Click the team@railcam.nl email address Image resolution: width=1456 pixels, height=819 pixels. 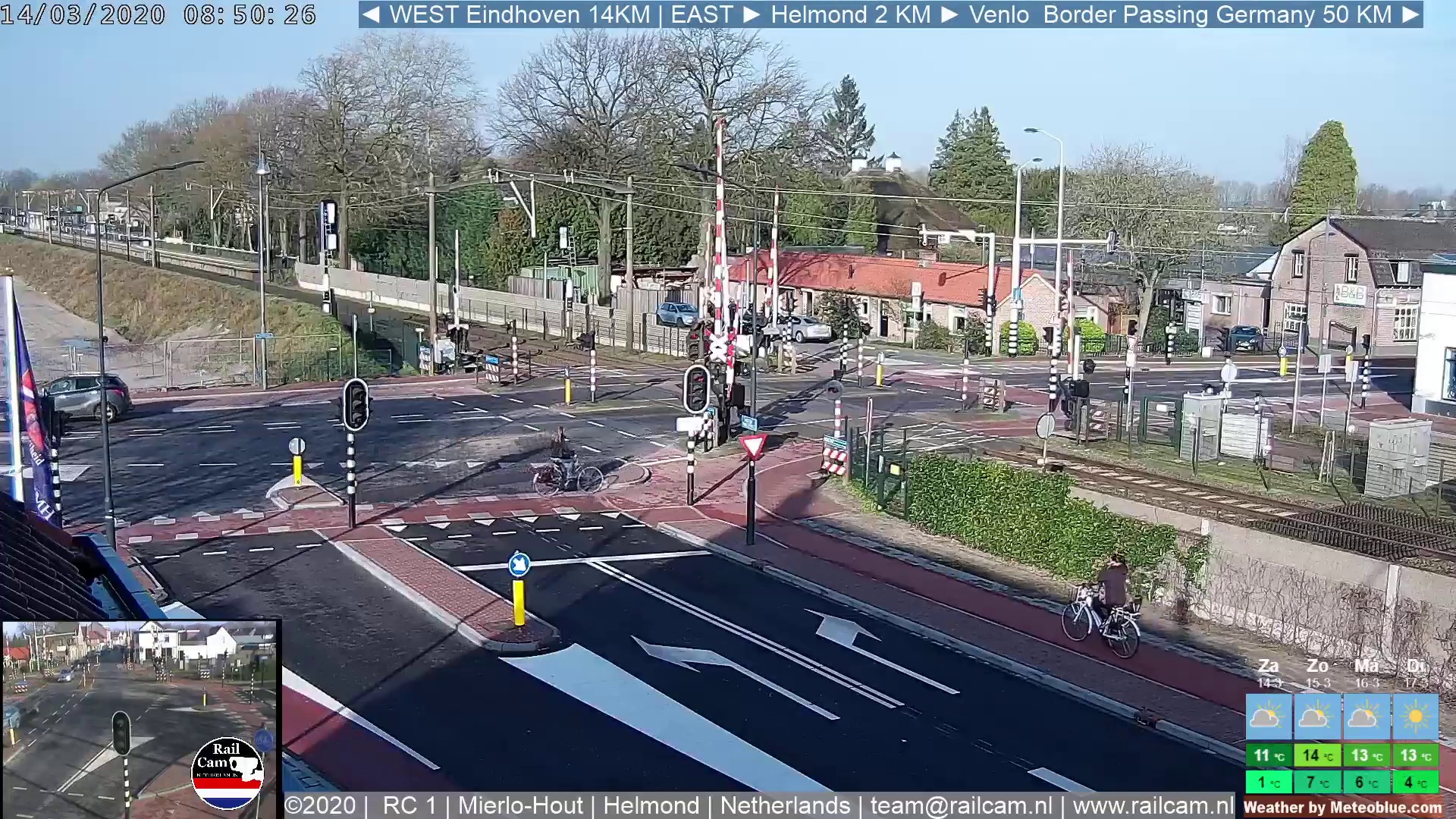point(961,805)
